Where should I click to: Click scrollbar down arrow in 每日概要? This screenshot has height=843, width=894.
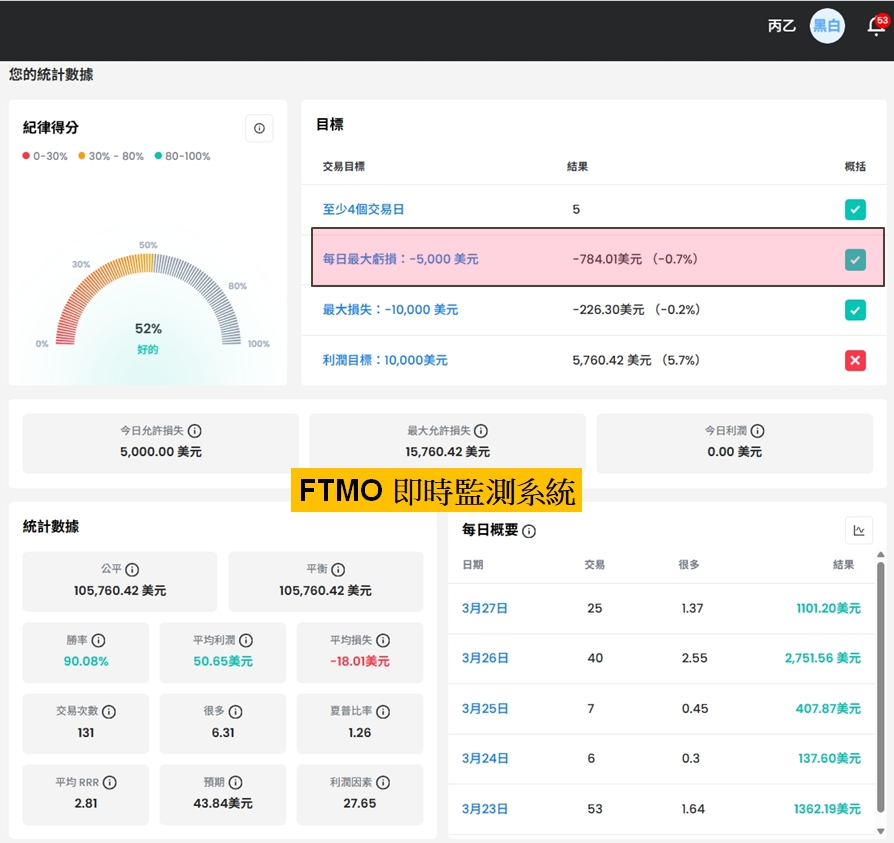pyautogui.click(x=881, y=830)
